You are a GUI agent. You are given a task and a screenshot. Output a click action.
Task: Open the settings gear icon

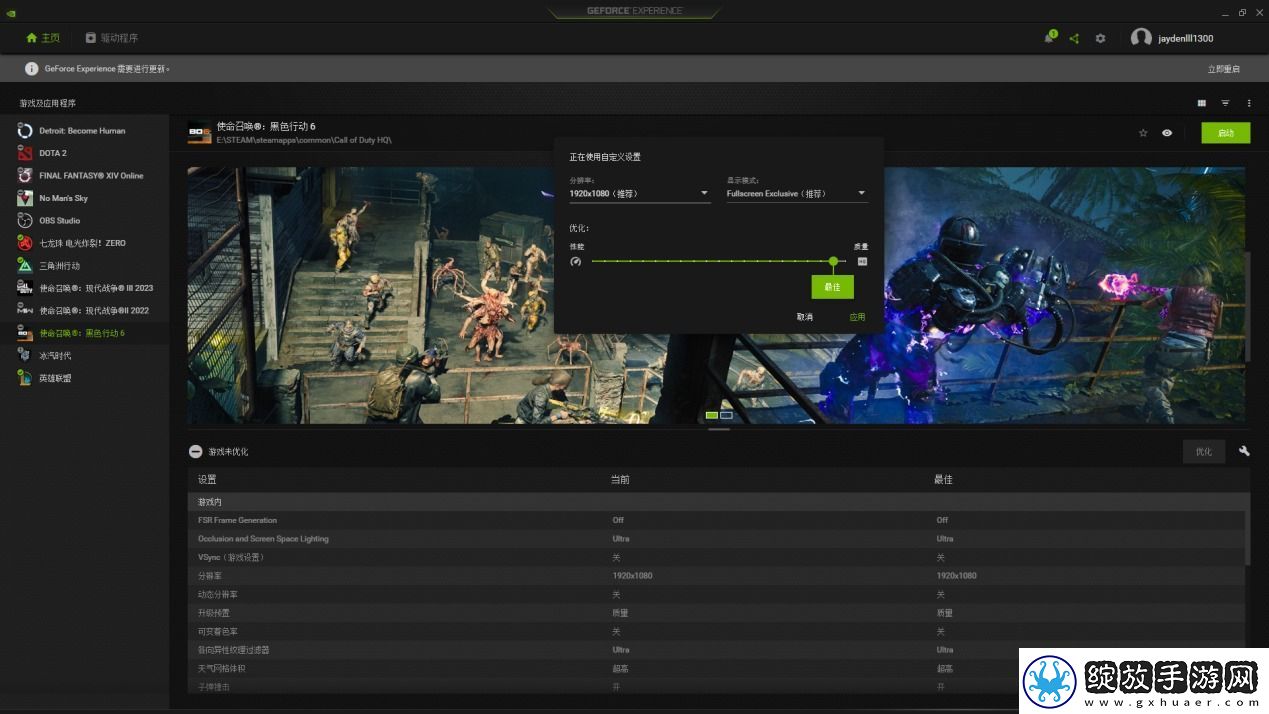pyautogui.click(x=1100, y=38)
